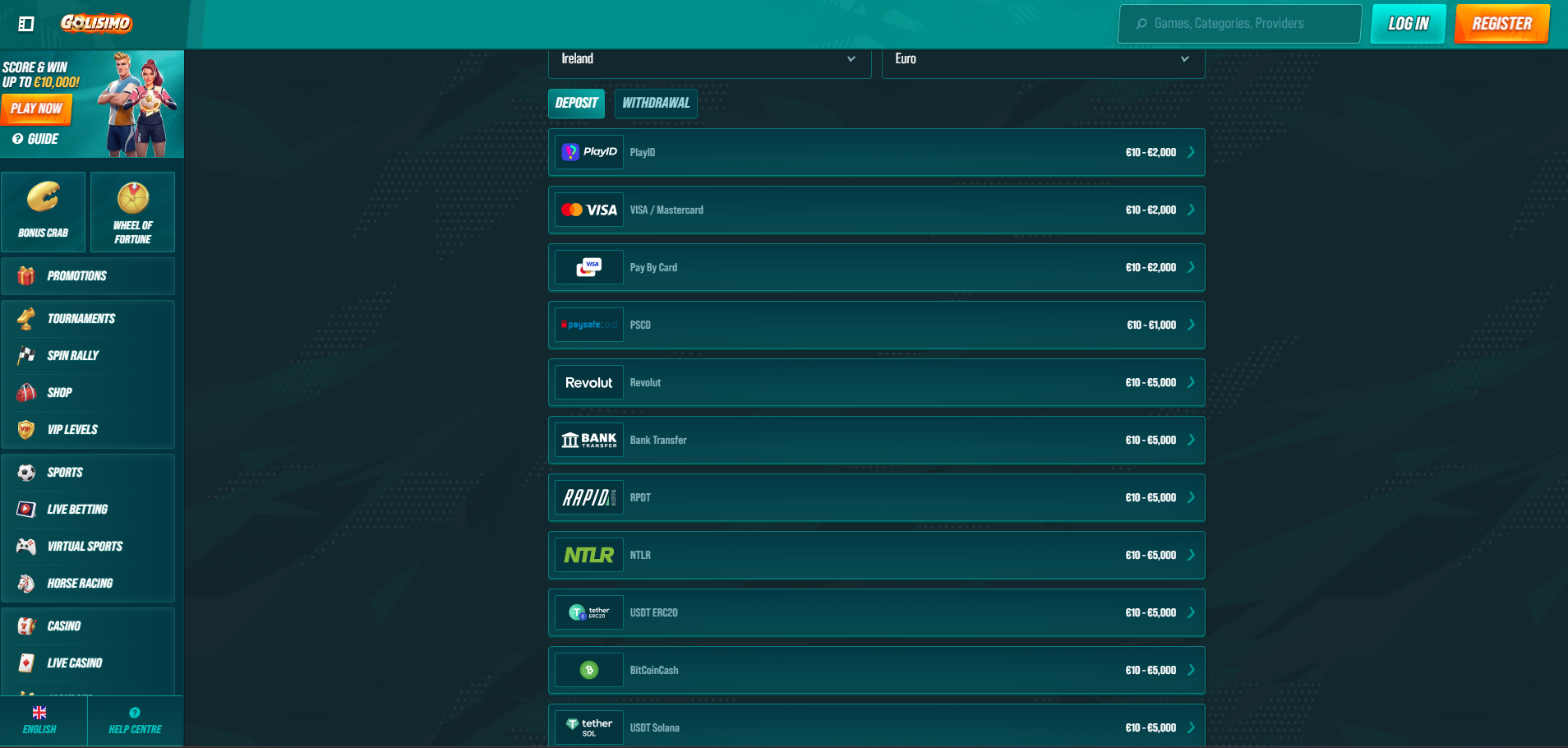Click the English UK flag icon
Image resolution: width=1568 pixels, height=748 pixels.
click(39, 713)
